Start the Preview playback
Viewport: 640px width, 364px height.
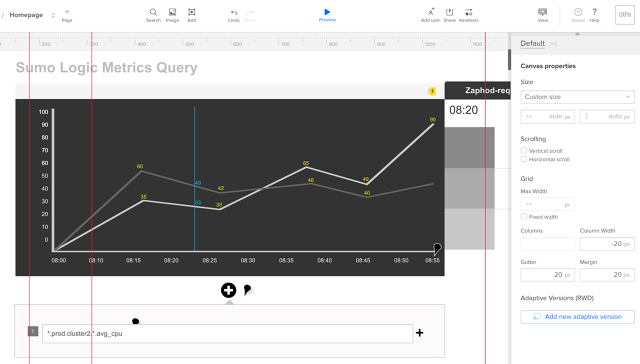(327, 12)
